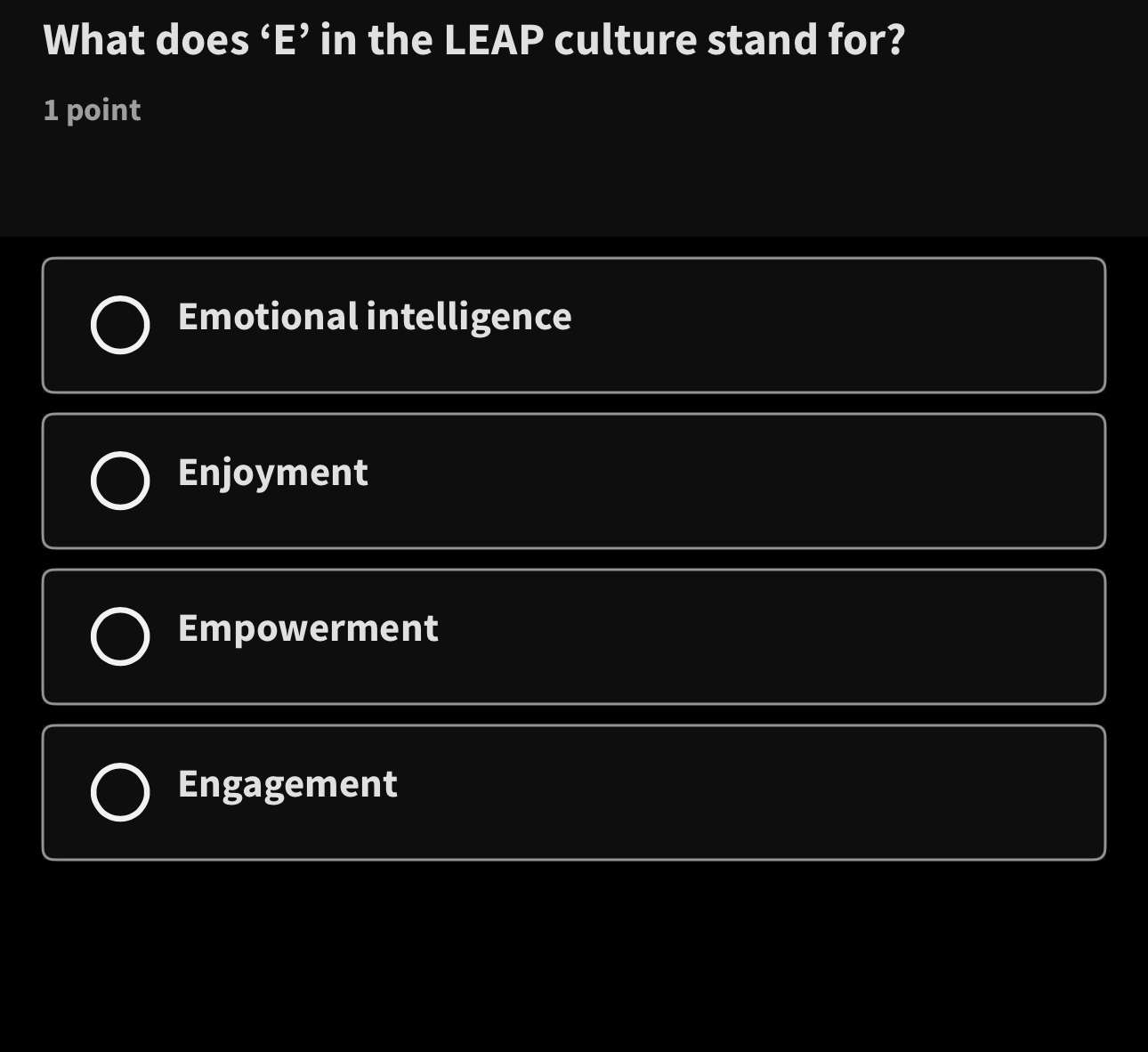Click the '1 point' label
This screenshot has height=1052, width=1148.
click(x=91, y=109)
